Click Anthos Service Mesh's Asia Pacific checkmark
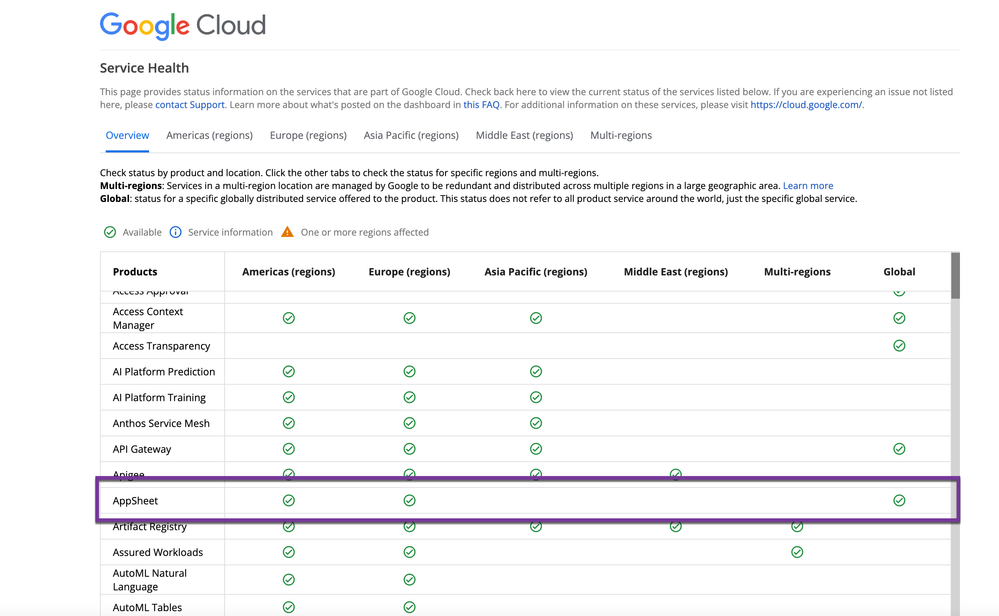This screenshot has height=616, width=999. point(536,423)
